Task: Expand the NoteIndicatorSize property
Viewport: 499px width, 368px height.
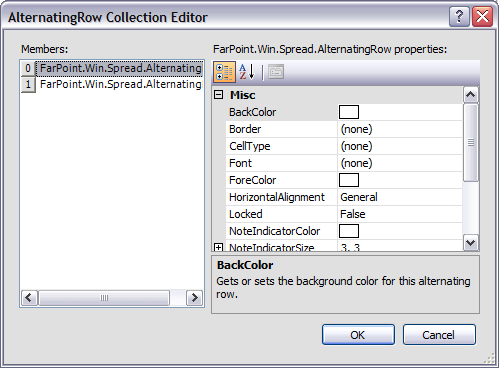Action: 218,247
